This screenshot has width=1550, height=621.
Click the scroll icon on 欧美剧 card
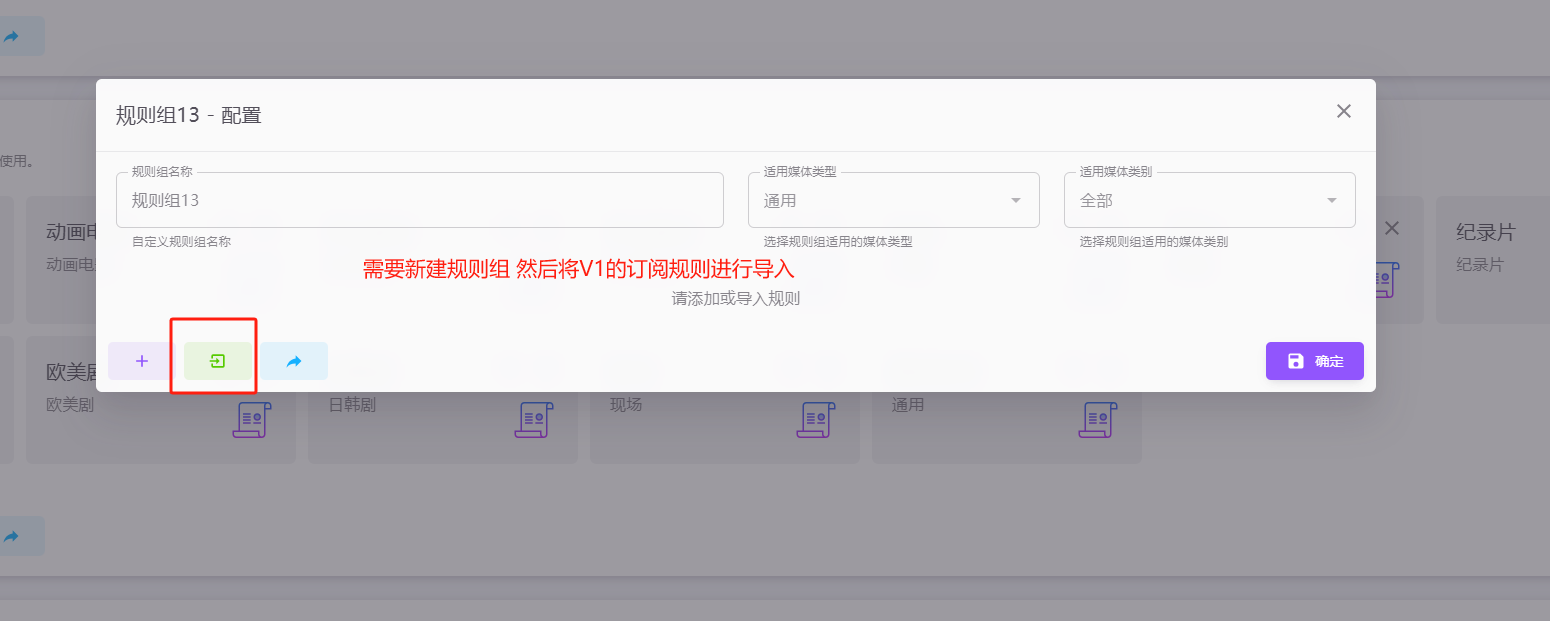251,419
